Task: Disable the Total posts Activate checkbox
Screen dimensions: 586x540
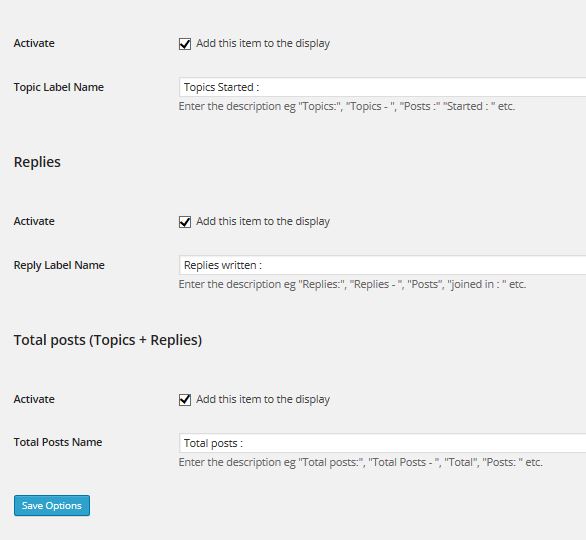Action: (x=185, y=399)
